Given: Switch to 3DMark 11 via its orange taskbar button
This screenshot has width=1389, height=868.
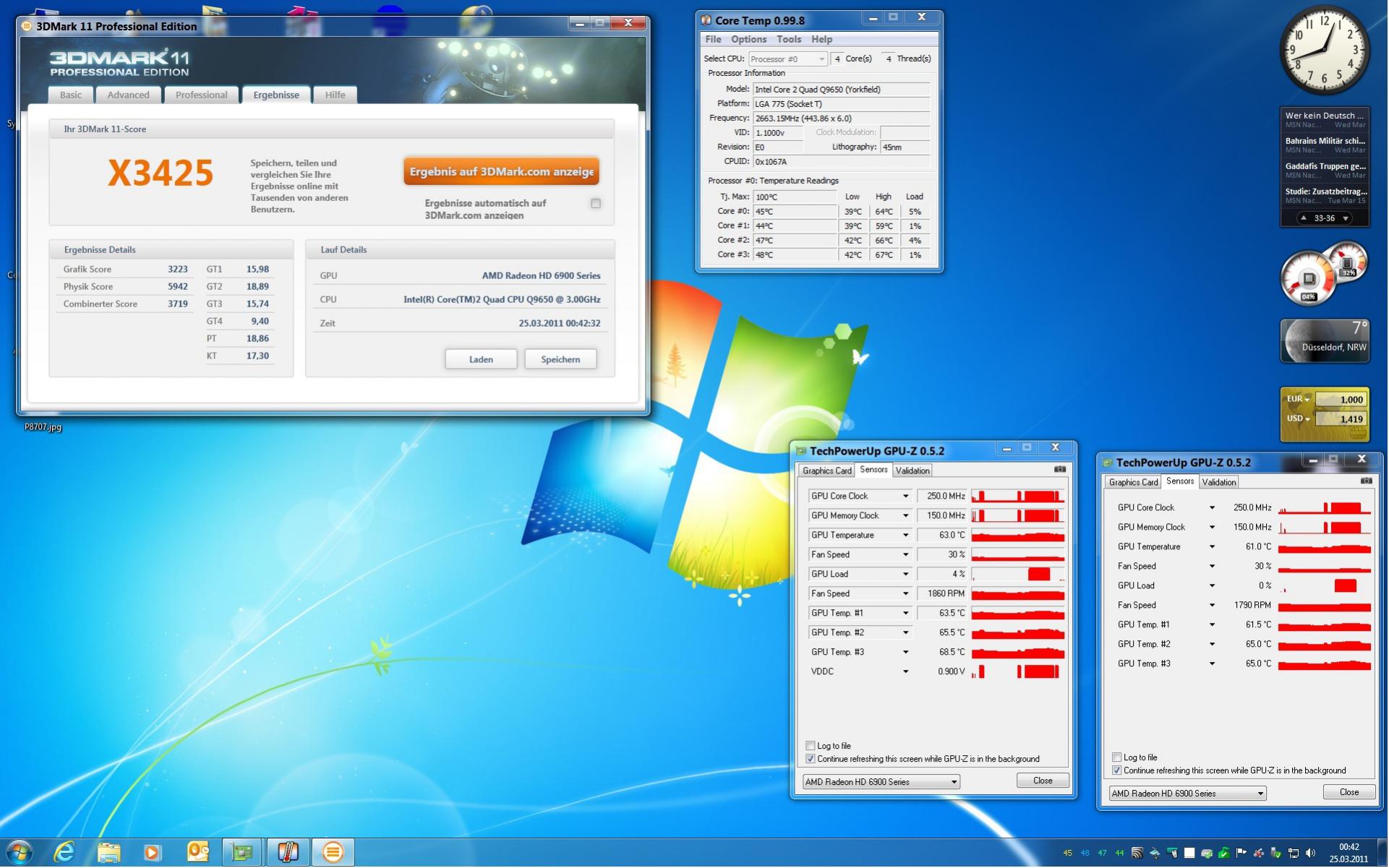Looking at the screenshot, I should (333, 852).
